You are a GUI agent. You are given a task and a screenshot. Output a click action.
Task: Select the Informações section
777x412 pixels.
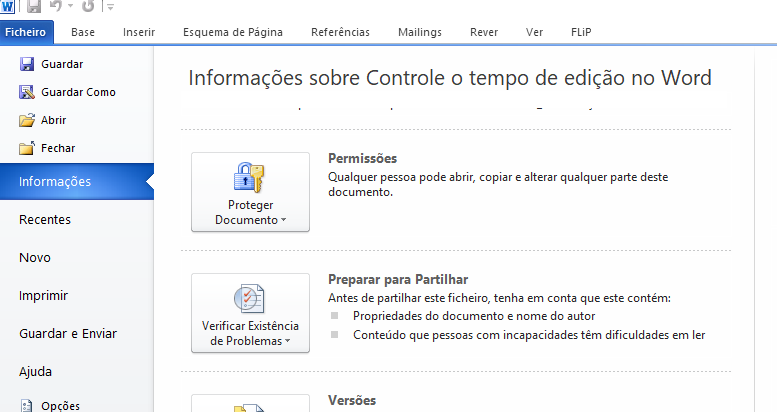(x=77, y=181)
